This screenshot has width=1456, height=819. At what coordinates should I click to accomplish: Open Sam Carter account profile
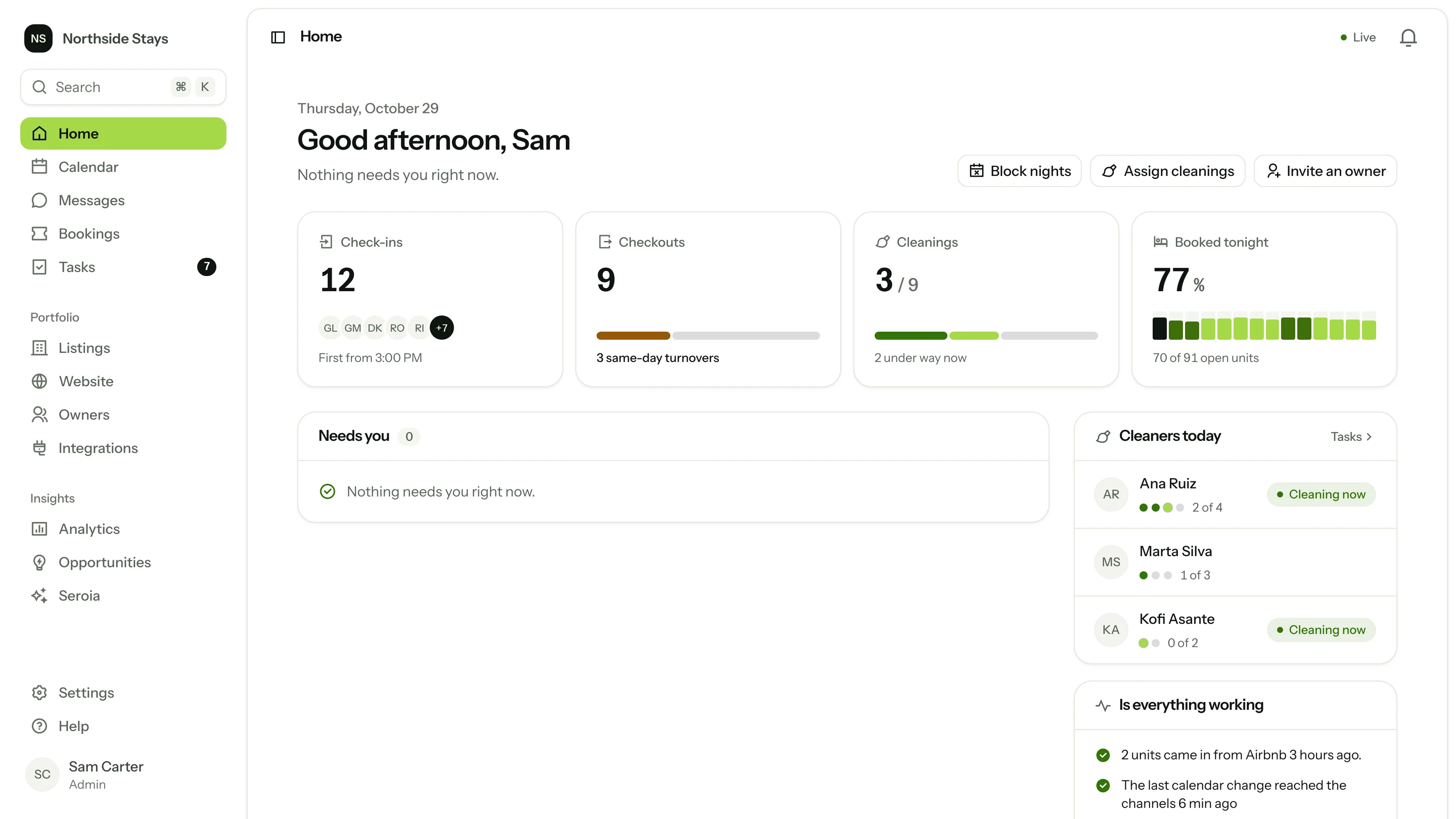tap(123, 775)
